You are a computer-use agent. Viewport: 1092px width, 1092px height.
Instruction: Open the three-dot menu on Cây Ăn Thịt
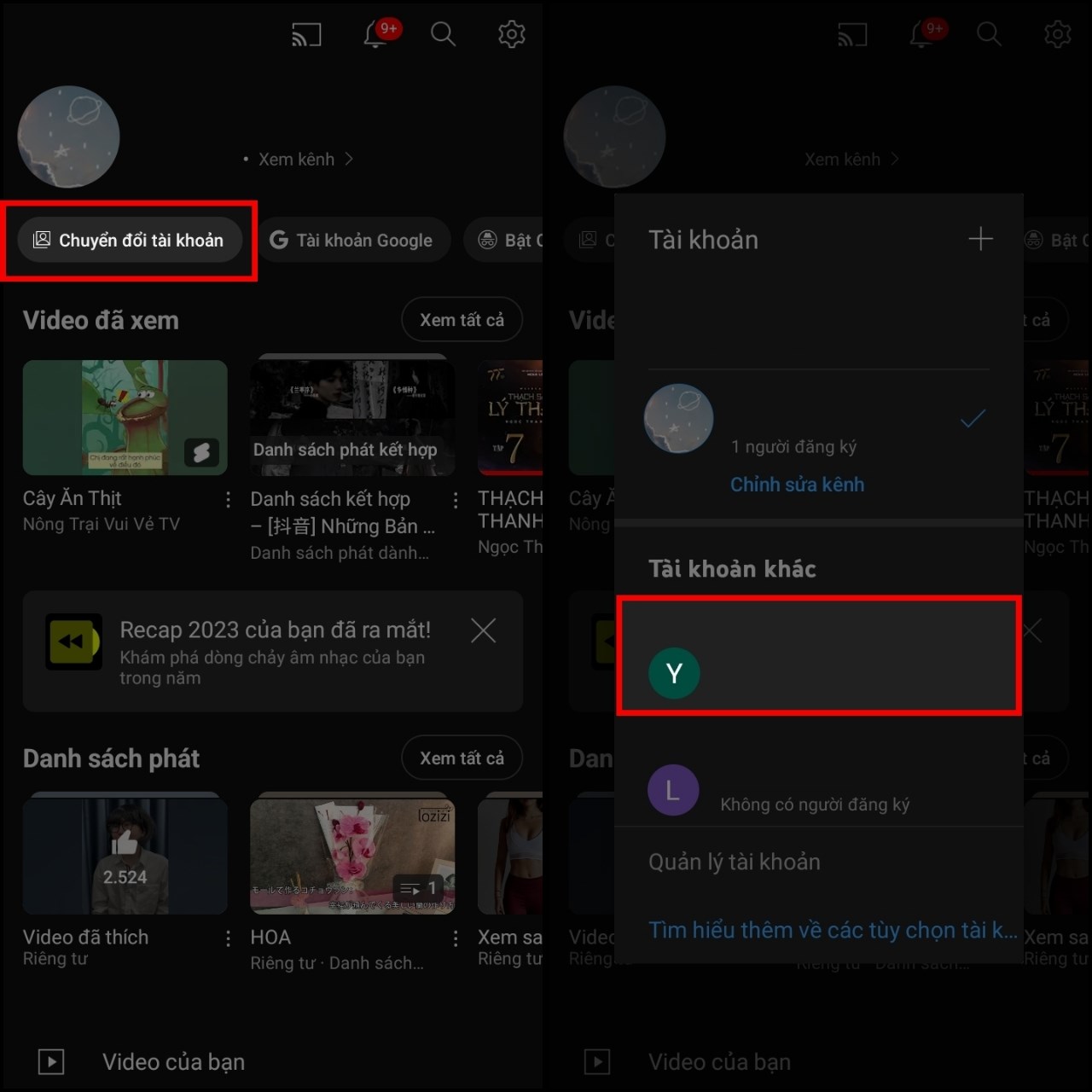point(228,499)
